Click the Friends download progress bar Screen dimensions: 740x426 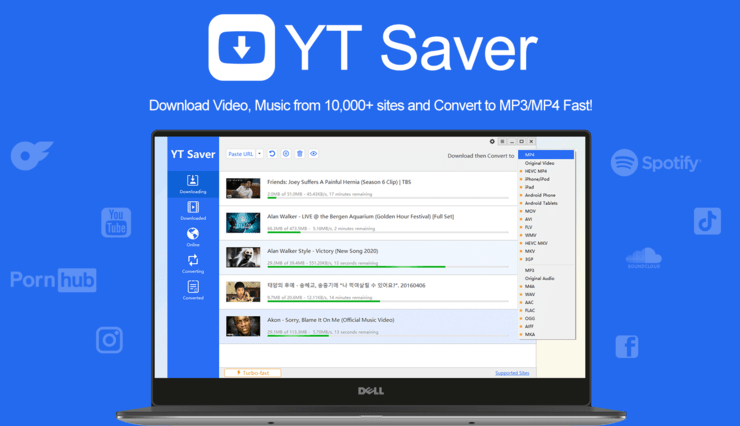(x=388, y=198)
